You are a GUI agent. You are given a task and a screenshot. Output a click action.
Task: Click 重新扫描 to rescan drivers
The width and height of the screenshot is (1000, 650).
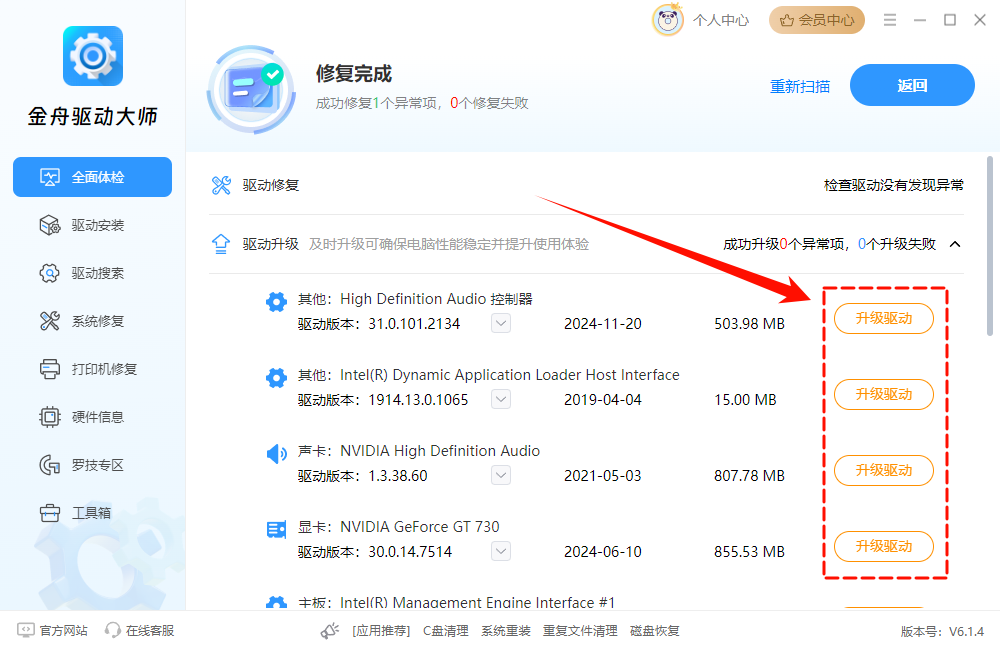[x=800, y=86]
